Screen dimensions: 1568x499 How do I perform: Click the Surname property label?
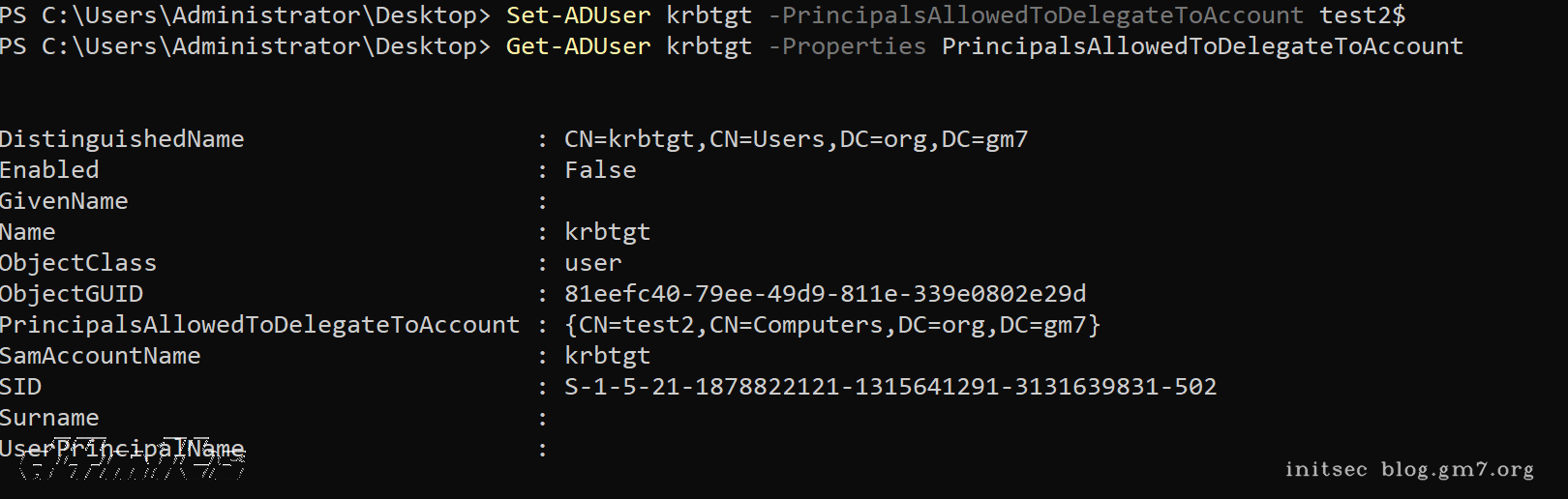pyautogui.click(x=49, y=418)
